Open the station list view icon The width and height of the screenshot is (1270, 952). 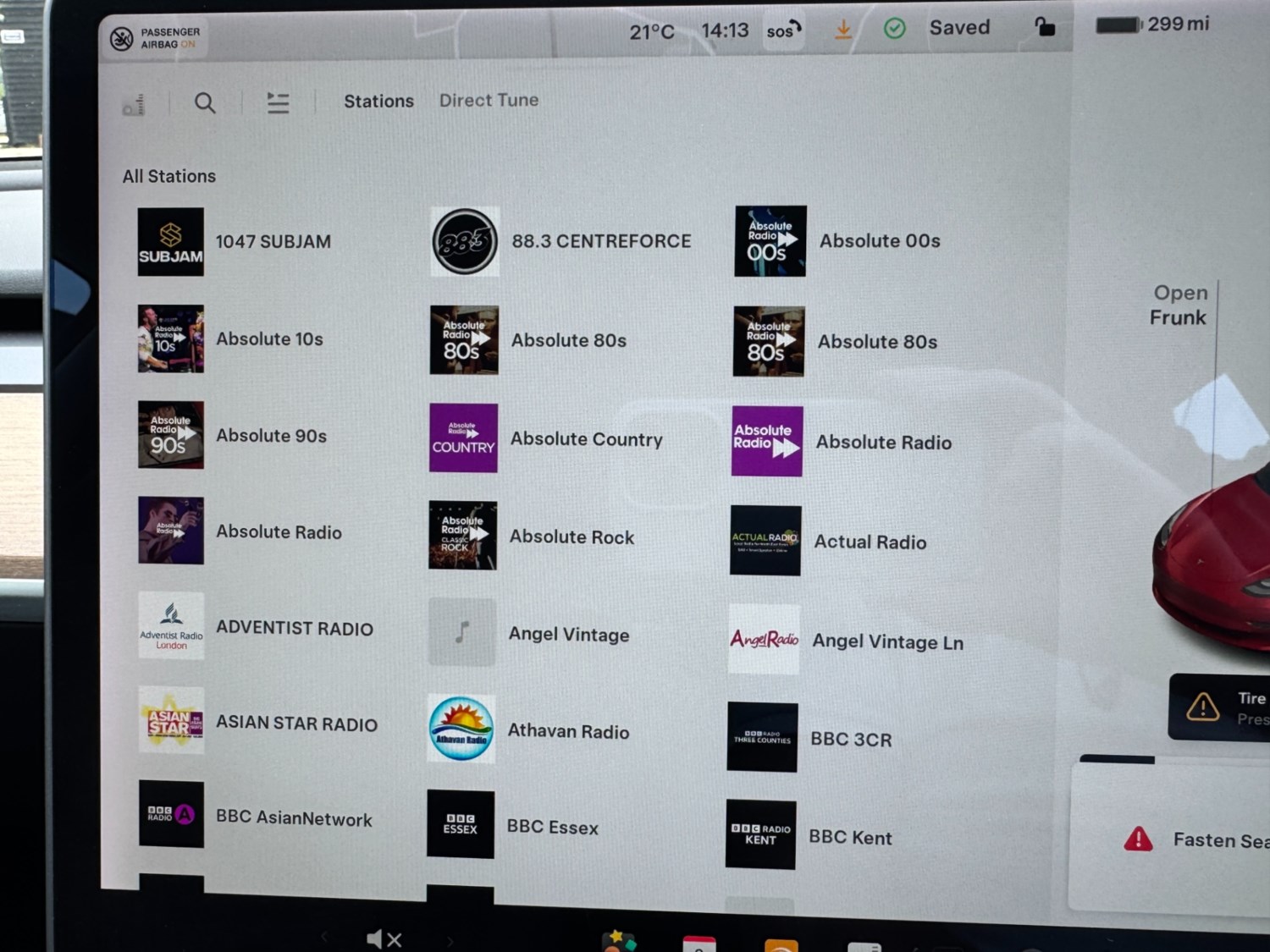(278, 103)
